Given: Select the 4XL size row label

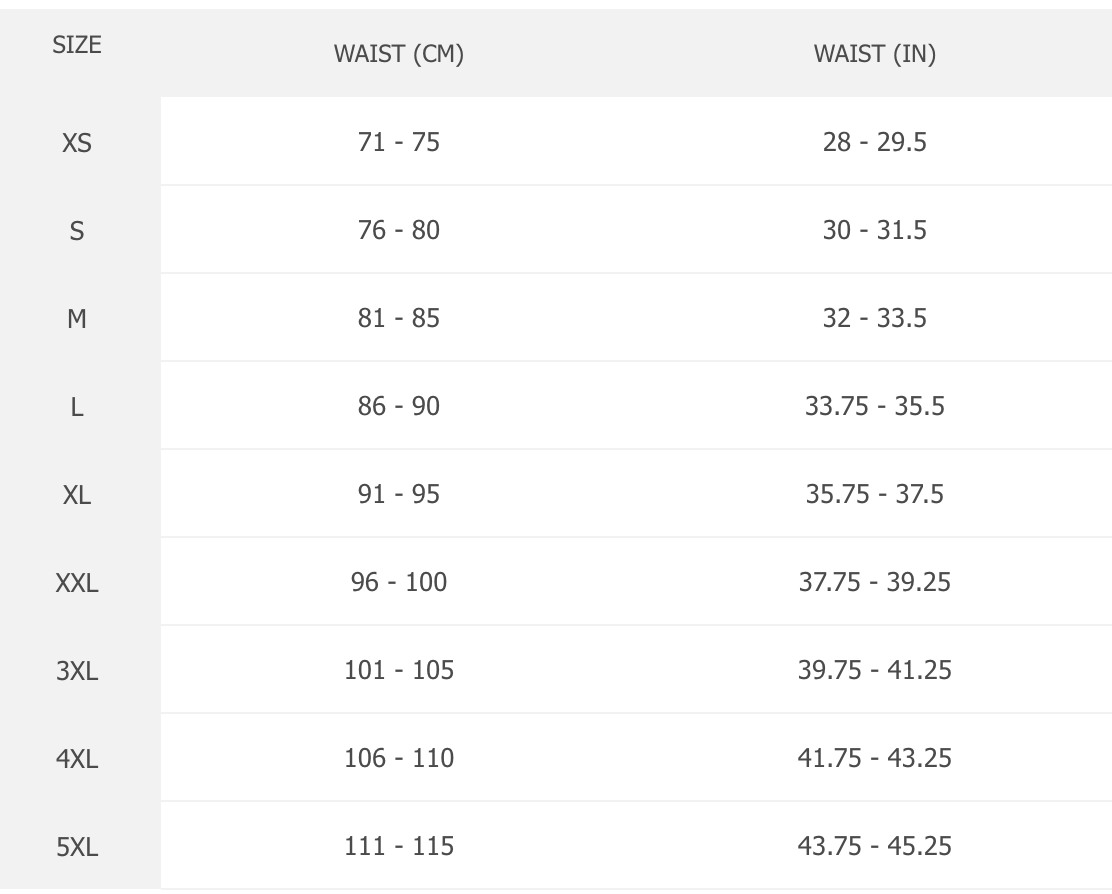Looking at the screenshot, I should [77, 759].
